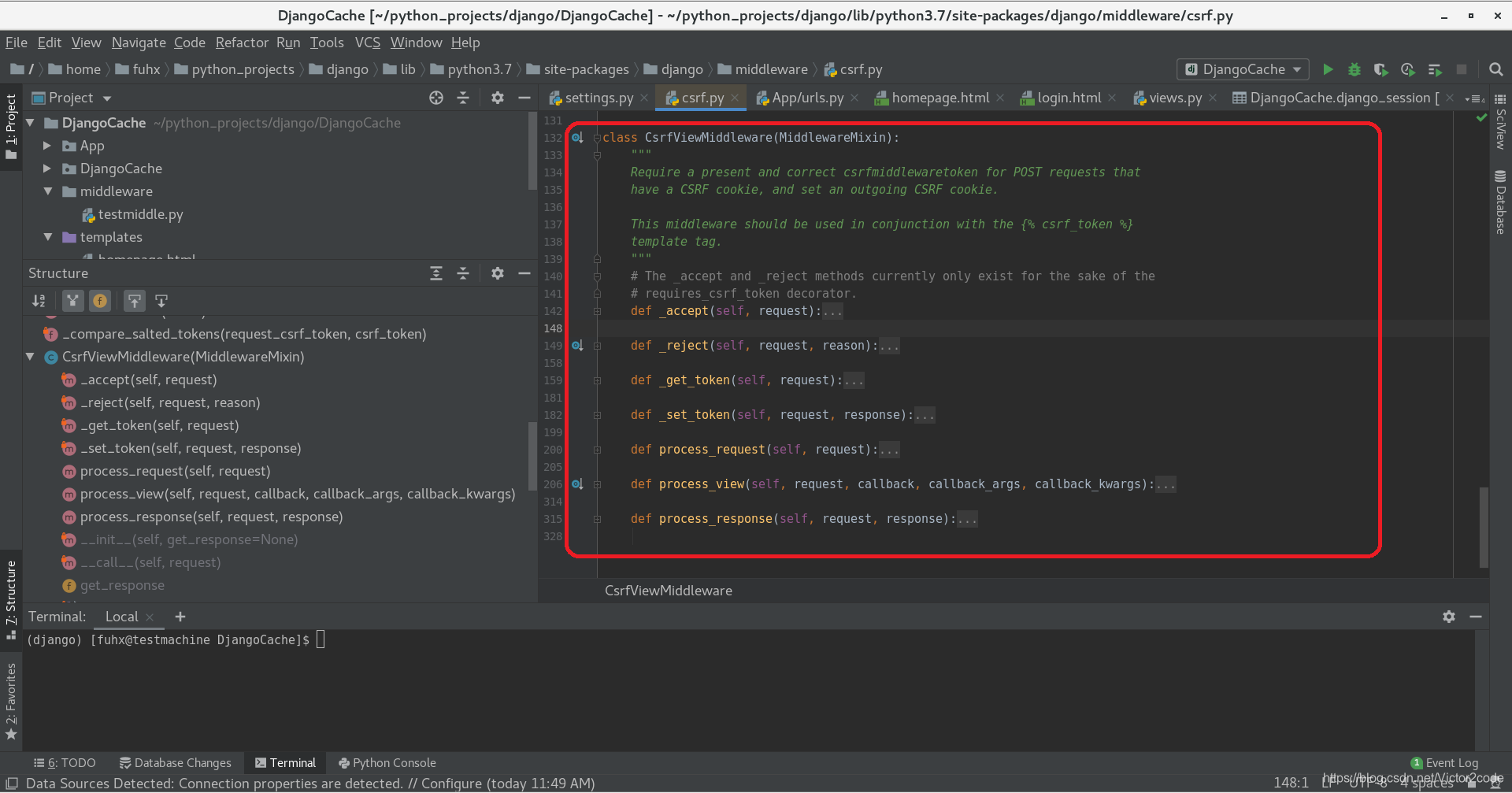Toggle show fields in Structure

[x=100, y=301]
